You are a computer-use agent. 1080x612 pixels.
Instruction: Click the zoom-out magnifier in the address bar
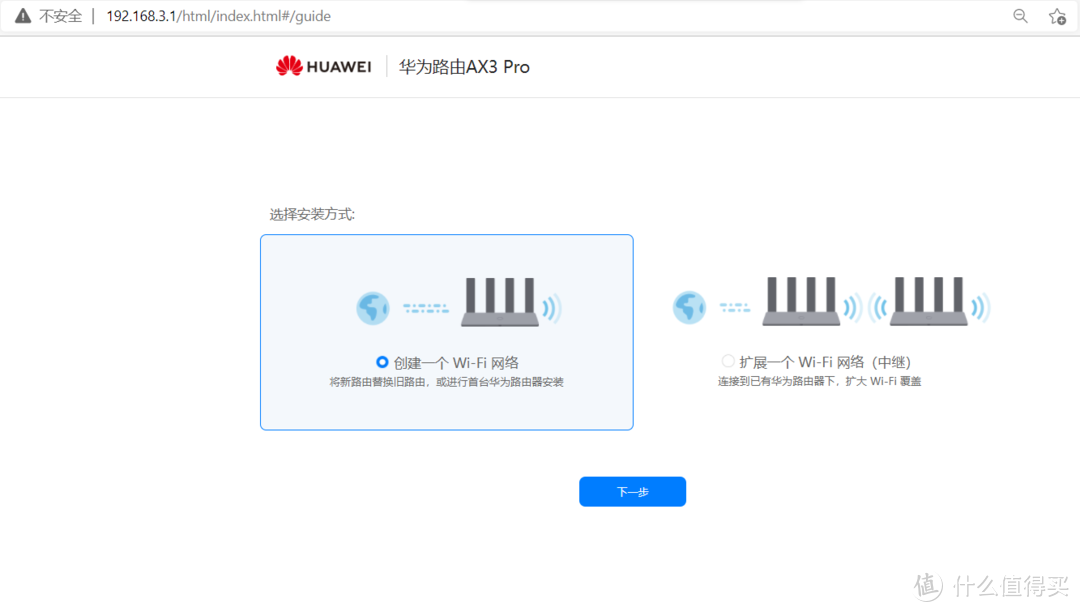(1020, 16)
